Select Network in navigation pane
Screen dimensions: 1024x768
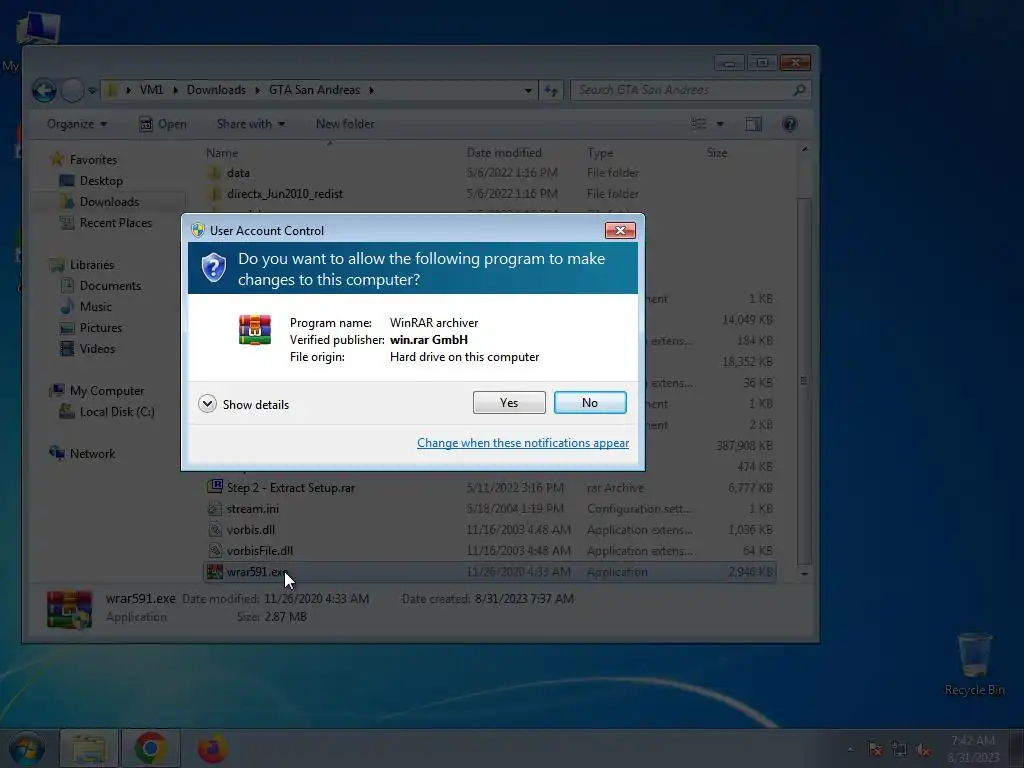92,454
